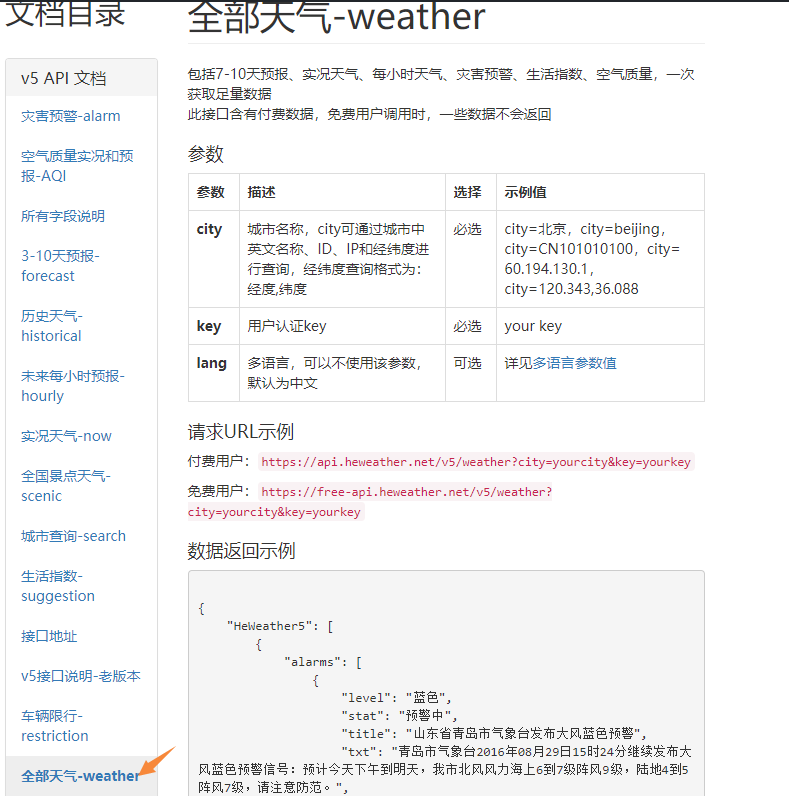Click the 参数 section heading
This screenshot has height=796, width=789.
point(206,153)
